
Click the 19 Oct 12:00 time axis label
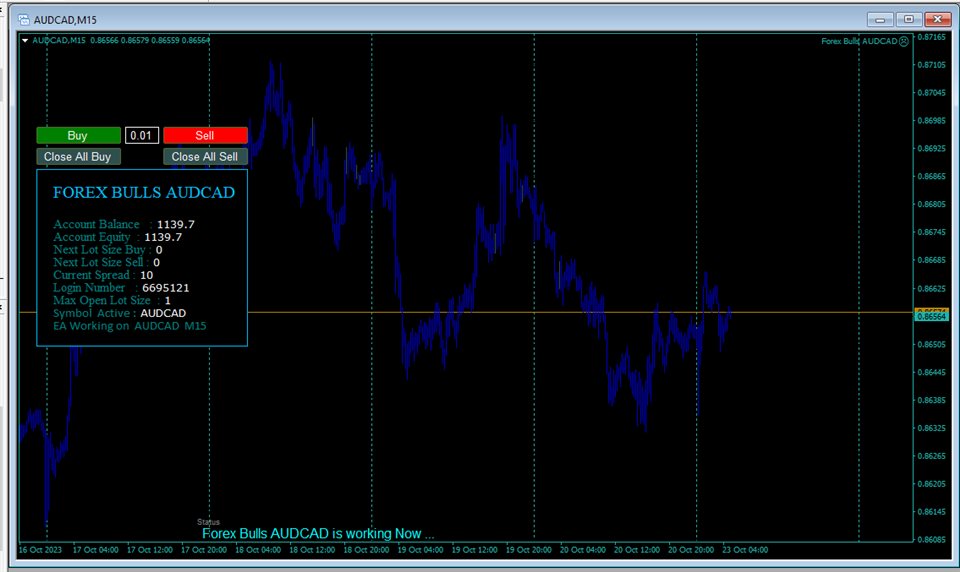474,550
